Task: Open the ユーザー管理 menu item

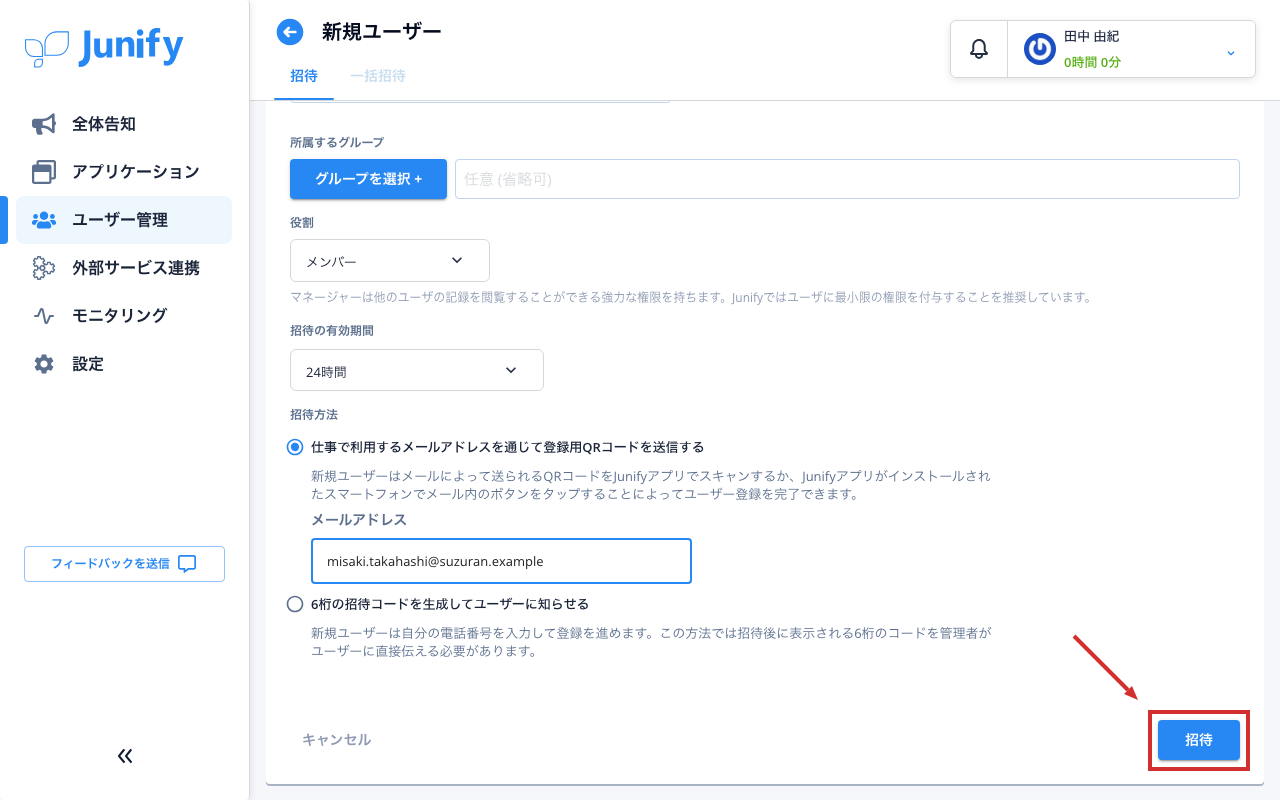Action: tap(124, 220)
